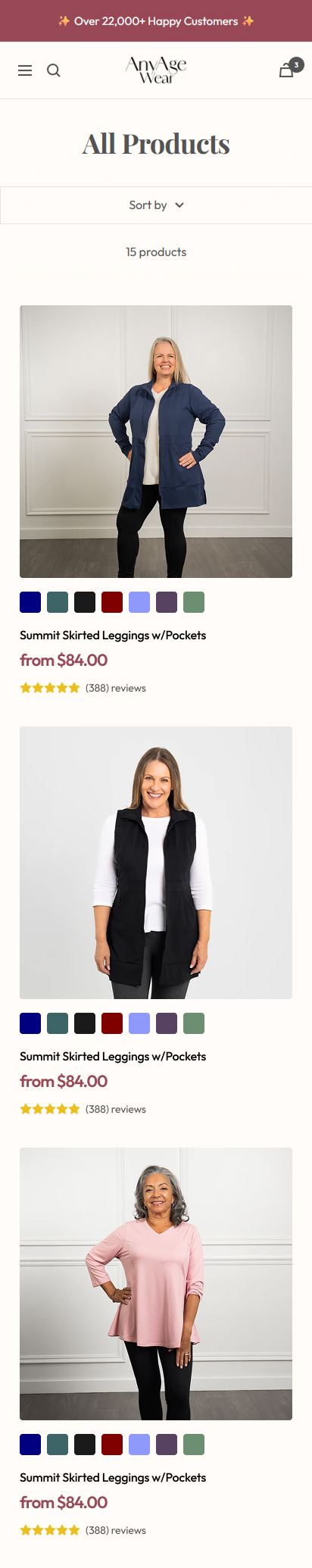The height and width of the screenshot is (1568, 312).
Task: Click the Over 22,000+ Happy Customers banner
Action: tap(156, 21)
